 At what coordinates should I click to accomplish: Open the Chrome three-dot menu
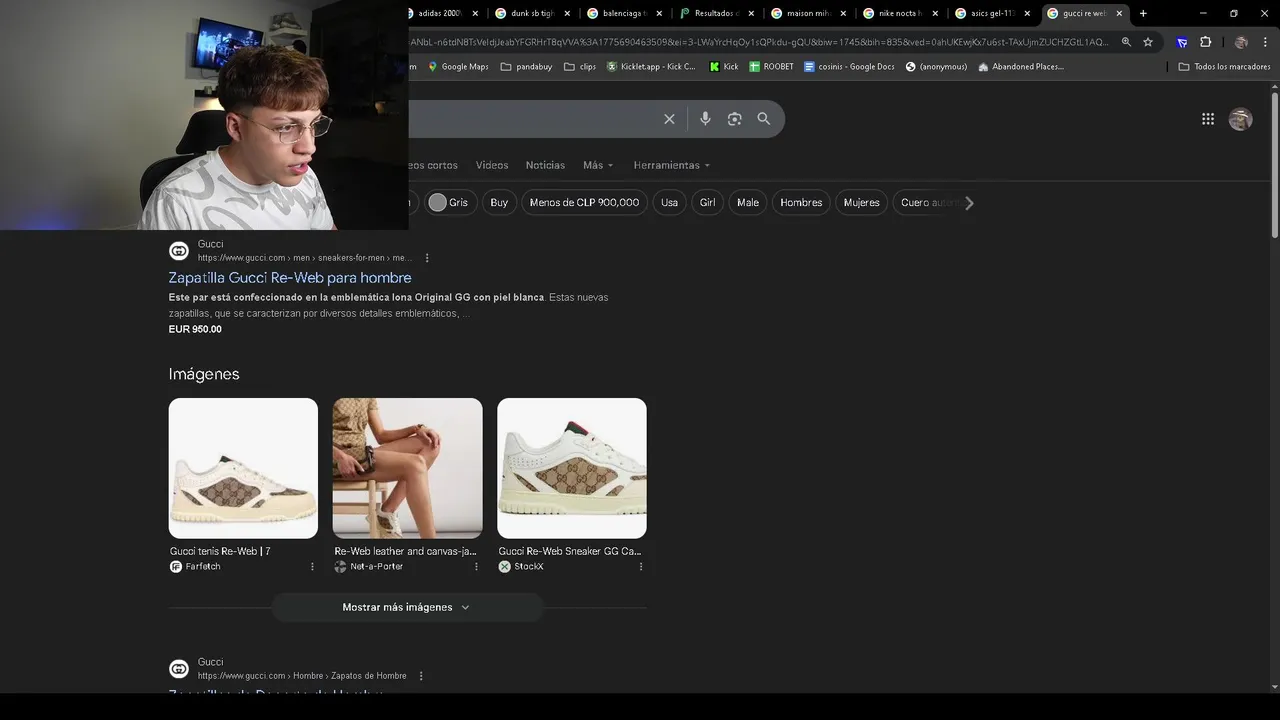click(x=1264, y=42)
